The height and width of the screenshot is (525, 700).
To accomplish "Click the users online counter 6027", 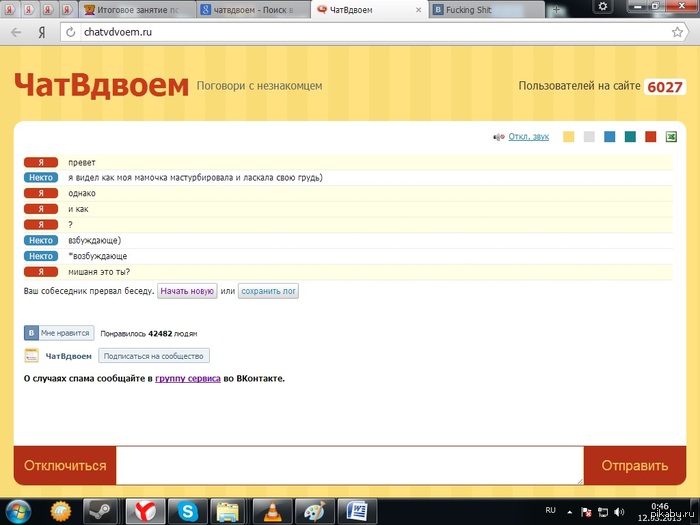I will pyautogui.click(x=665, y=87).
